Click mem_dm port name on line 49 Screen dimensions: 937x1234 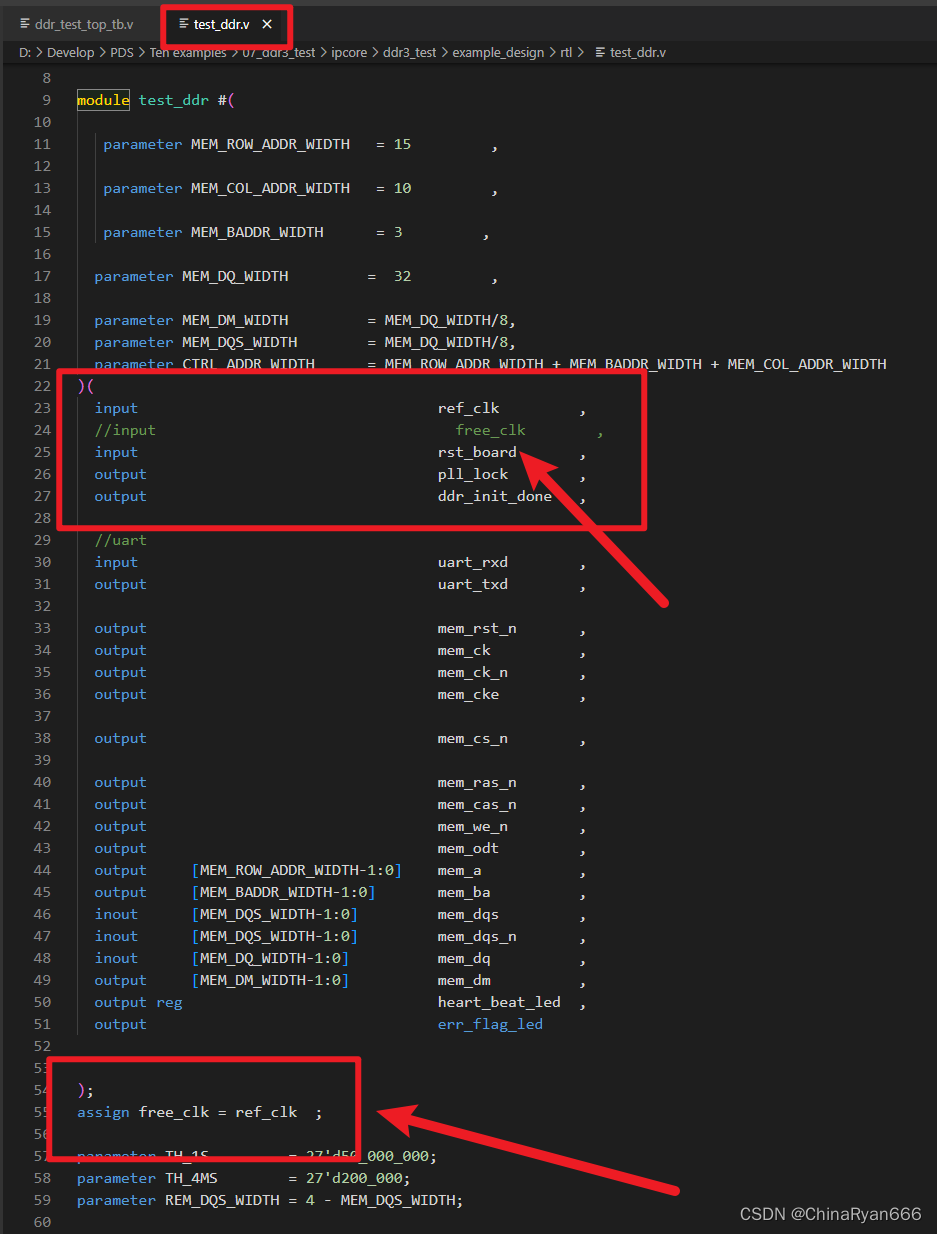tap(464, 980)
